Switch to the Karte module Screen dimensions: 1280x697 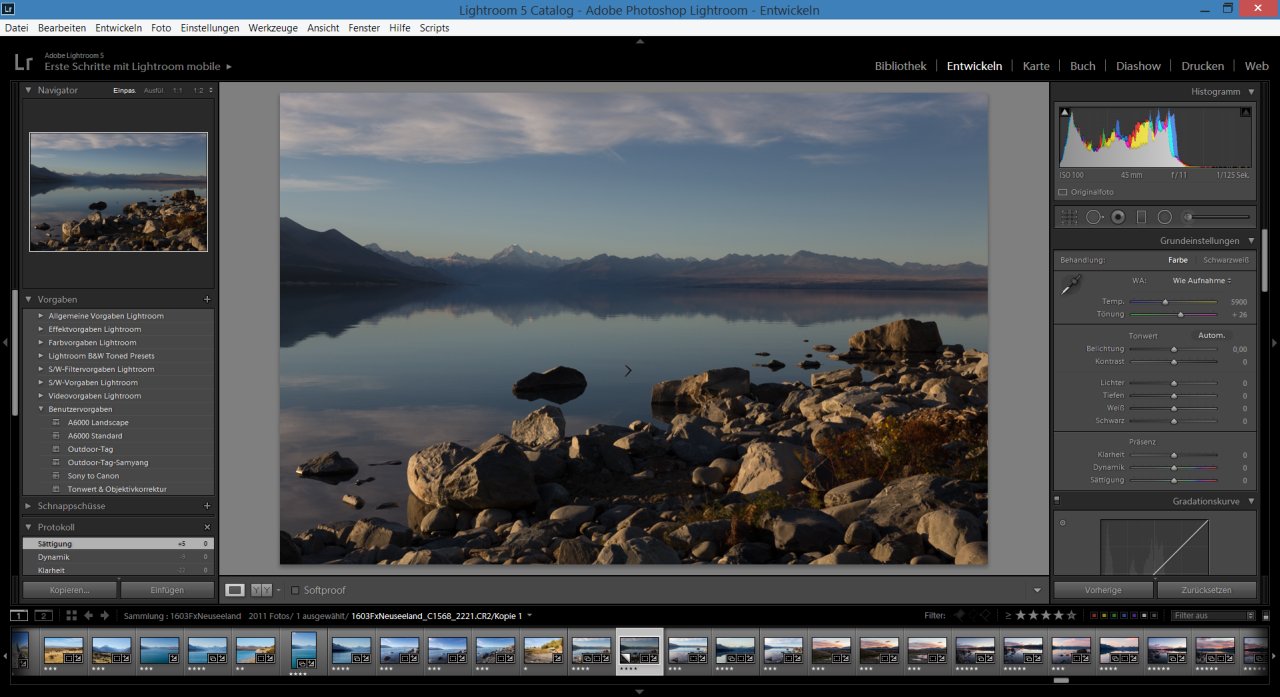point(1036,66)
